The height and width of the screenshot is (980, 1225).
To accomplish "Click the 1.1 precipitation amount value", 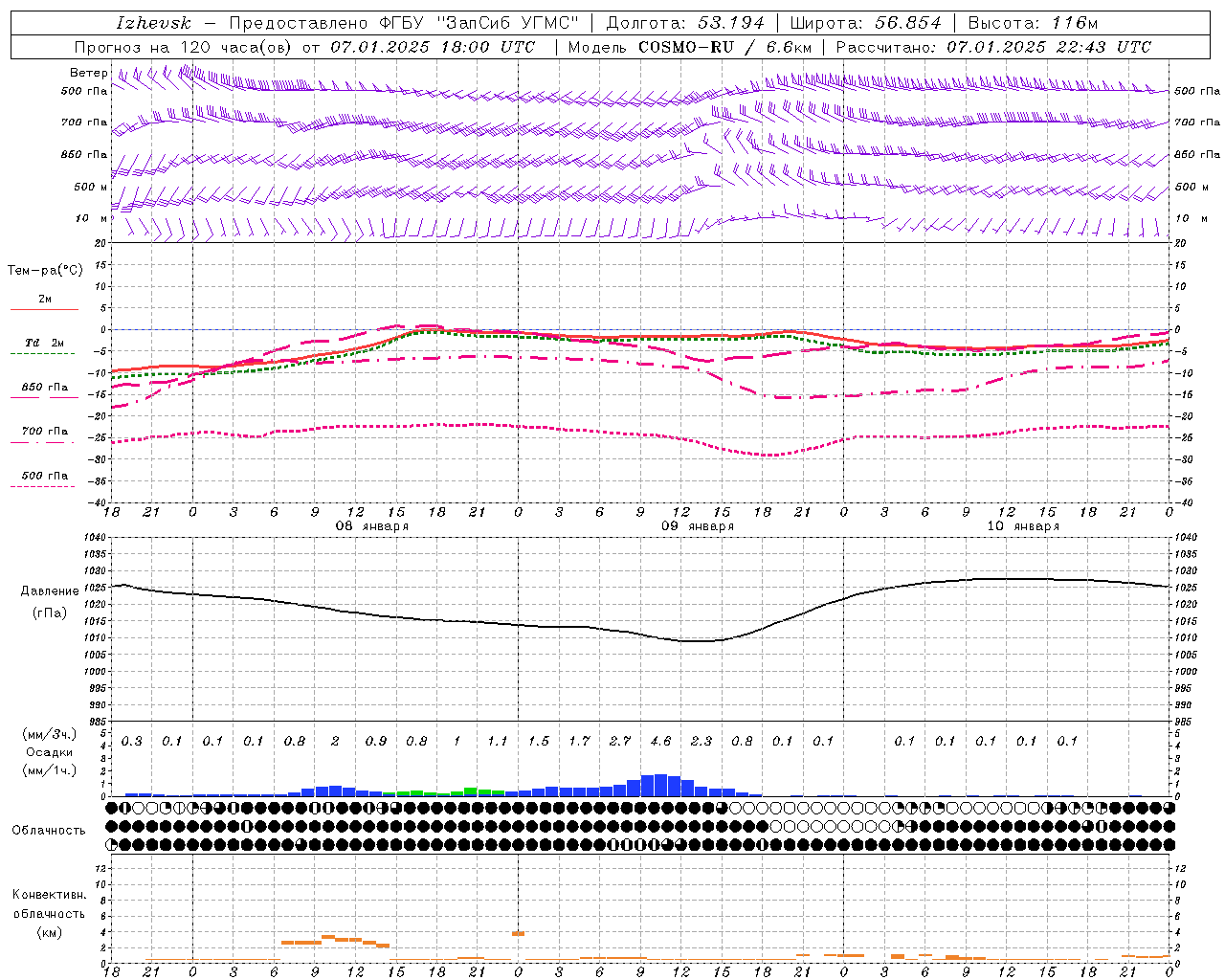I will pyautogui.click(x=498, y=741).
